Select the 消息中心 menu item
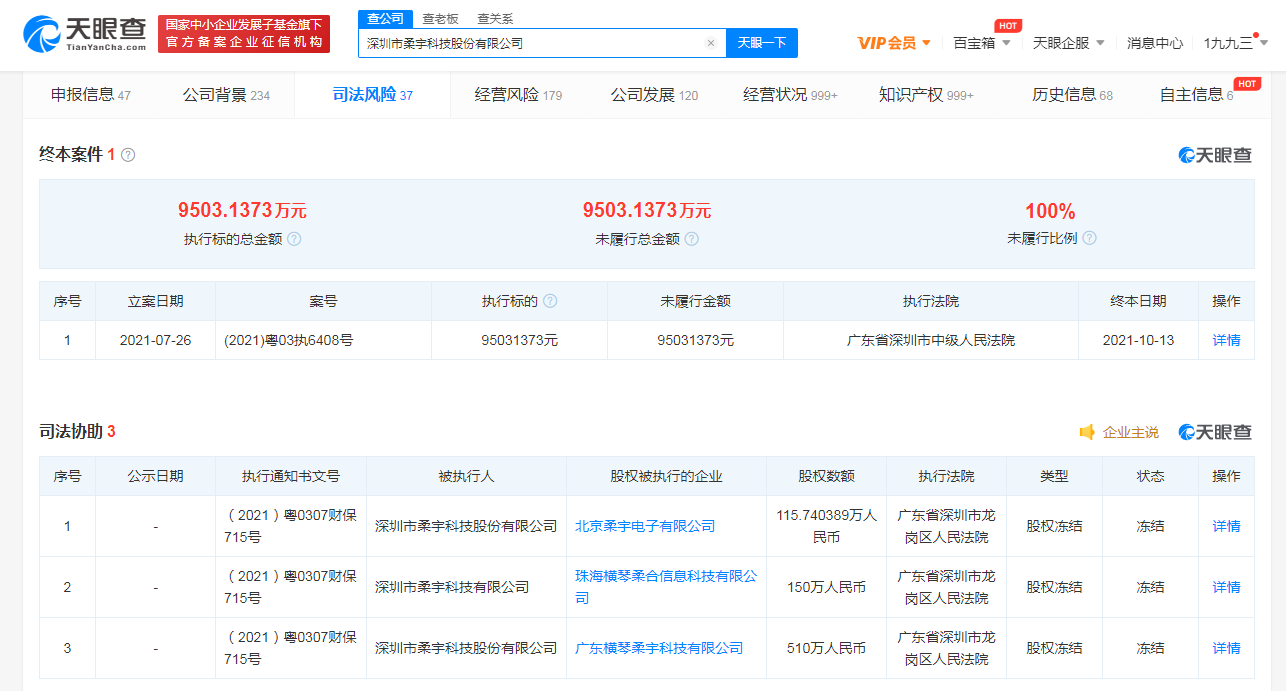This screenshot has height=691, width=1286. coord(1155,43)
